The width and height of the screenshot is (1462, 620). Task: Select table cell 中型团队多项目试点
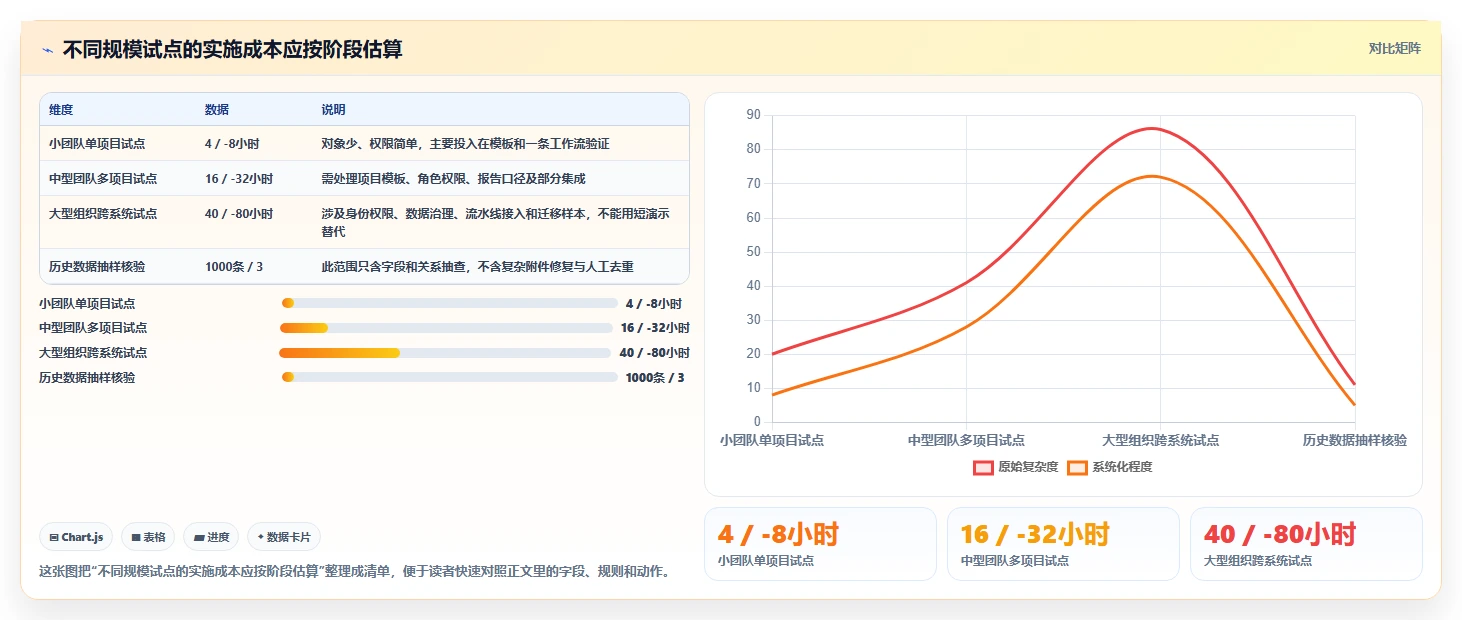coord(103,179)
